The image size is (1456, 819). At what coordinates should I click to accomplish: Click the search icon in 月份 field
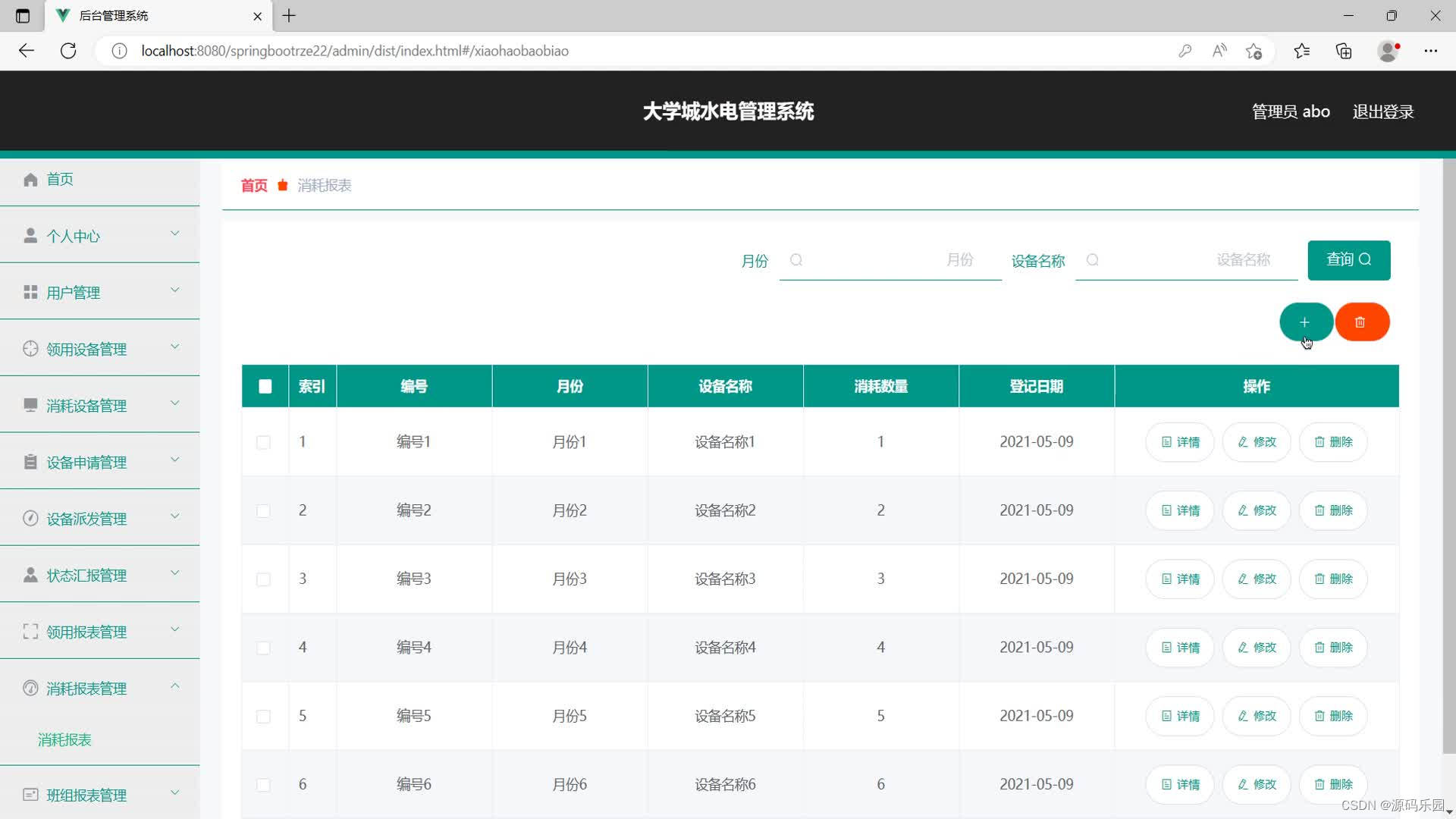click(x=796, y=260)
